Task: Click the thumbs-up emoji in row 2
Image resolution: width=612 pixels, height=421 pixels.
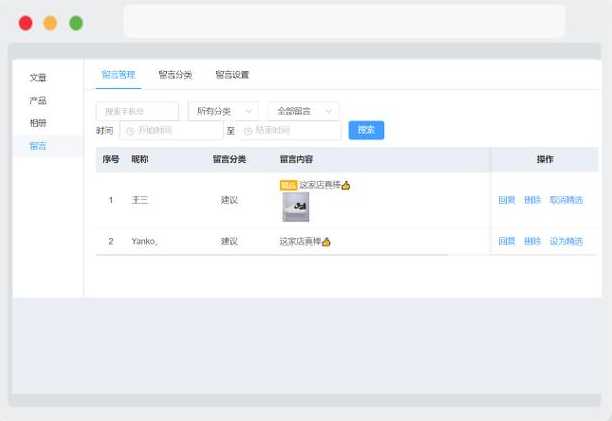Action: 326,242
